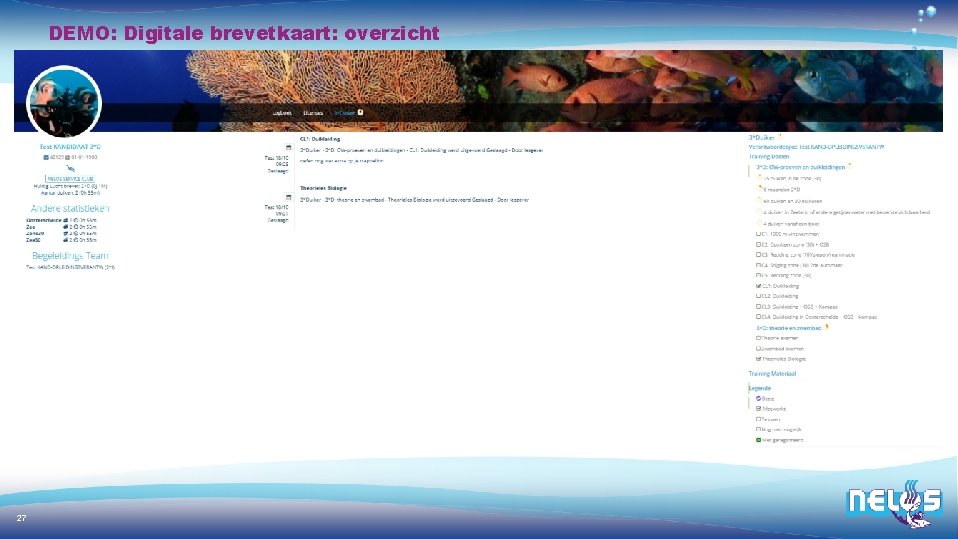Open the 3*Duiker heading in right panel
The width and height of the screenshot is (958, 539).
click(761, 138)
